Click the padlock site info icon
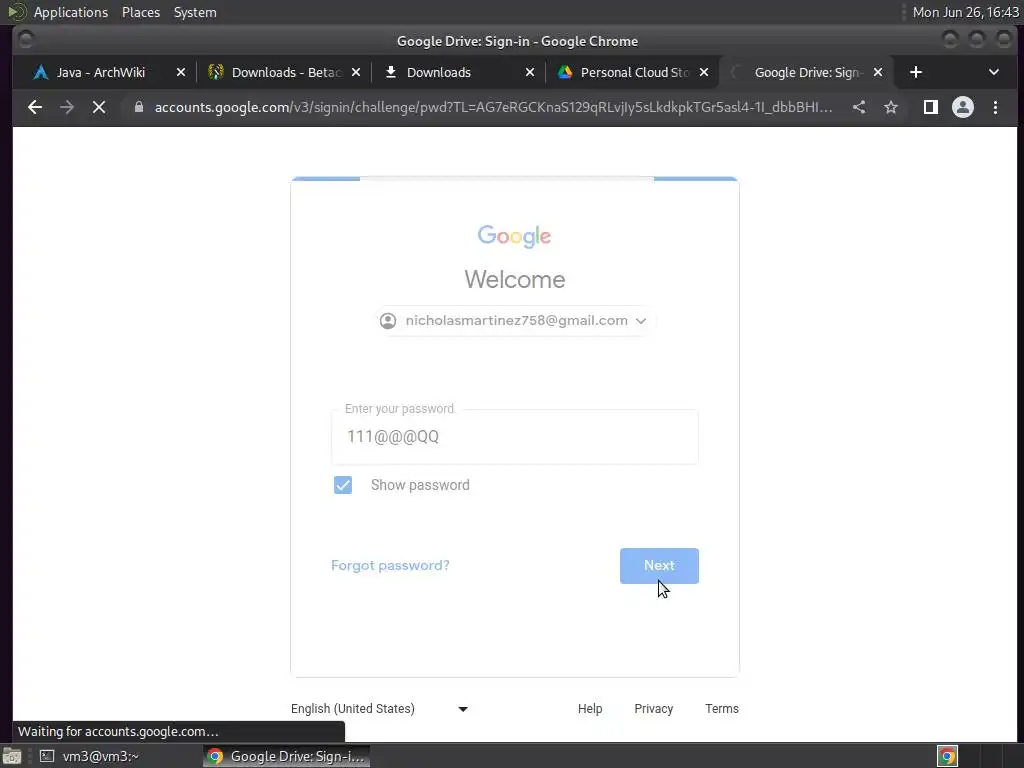The height and width of the screenshot is (768, 1024). [x=138, y=107]
